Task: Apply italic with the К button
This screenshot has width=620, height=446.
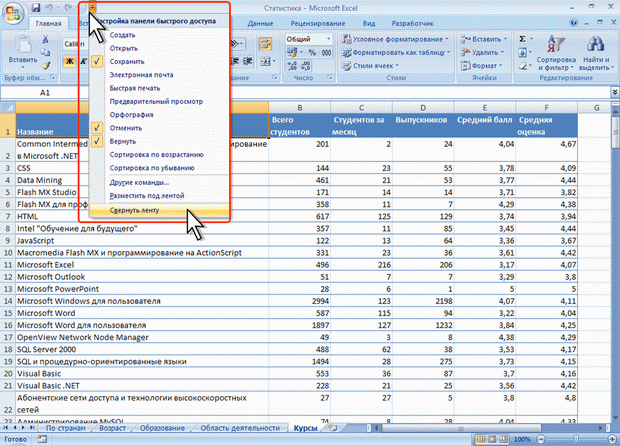Action: [x=83, y=61]
